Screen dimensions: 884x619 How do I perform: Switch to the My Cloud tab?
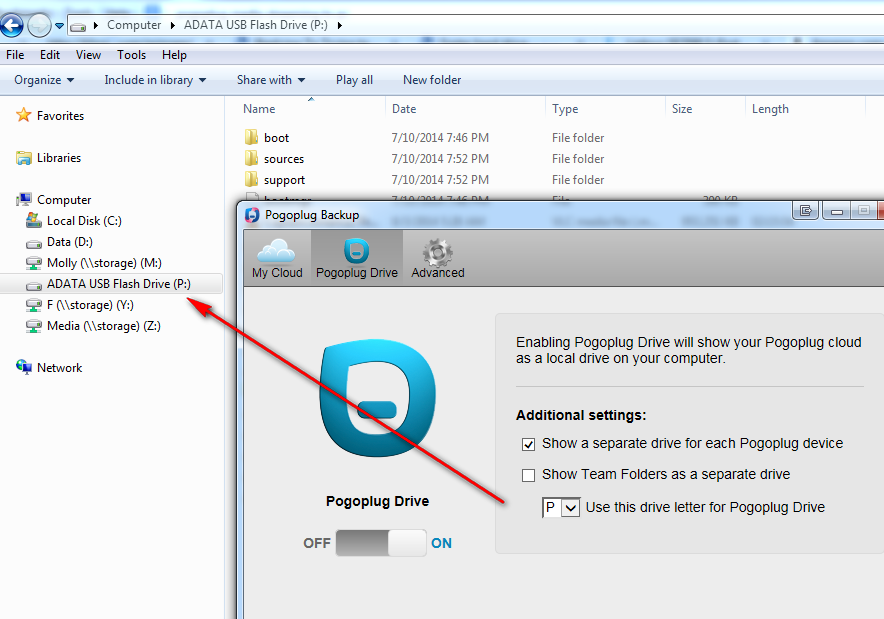pyautogui.click(x=277, y=258)
